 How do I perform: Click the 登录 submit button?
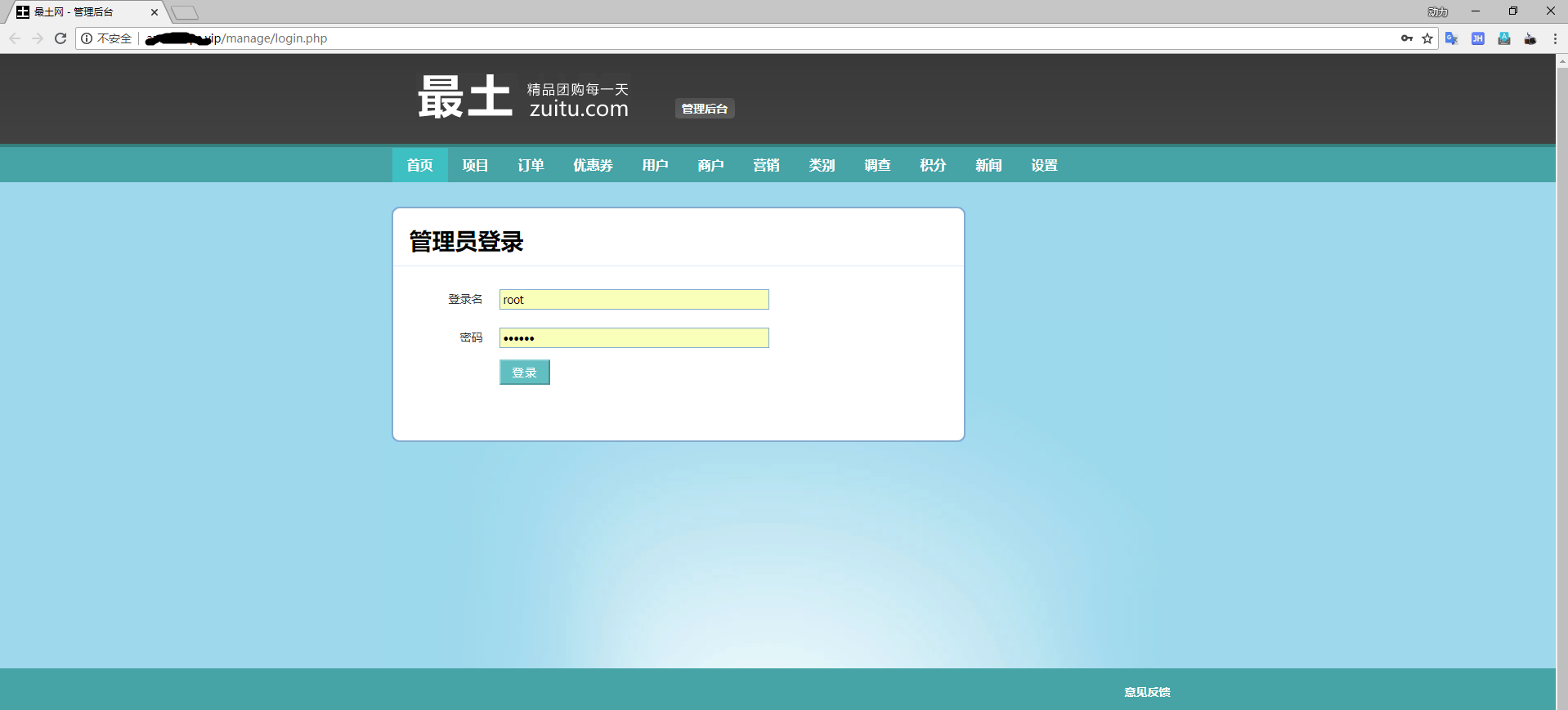coord(525,373)
